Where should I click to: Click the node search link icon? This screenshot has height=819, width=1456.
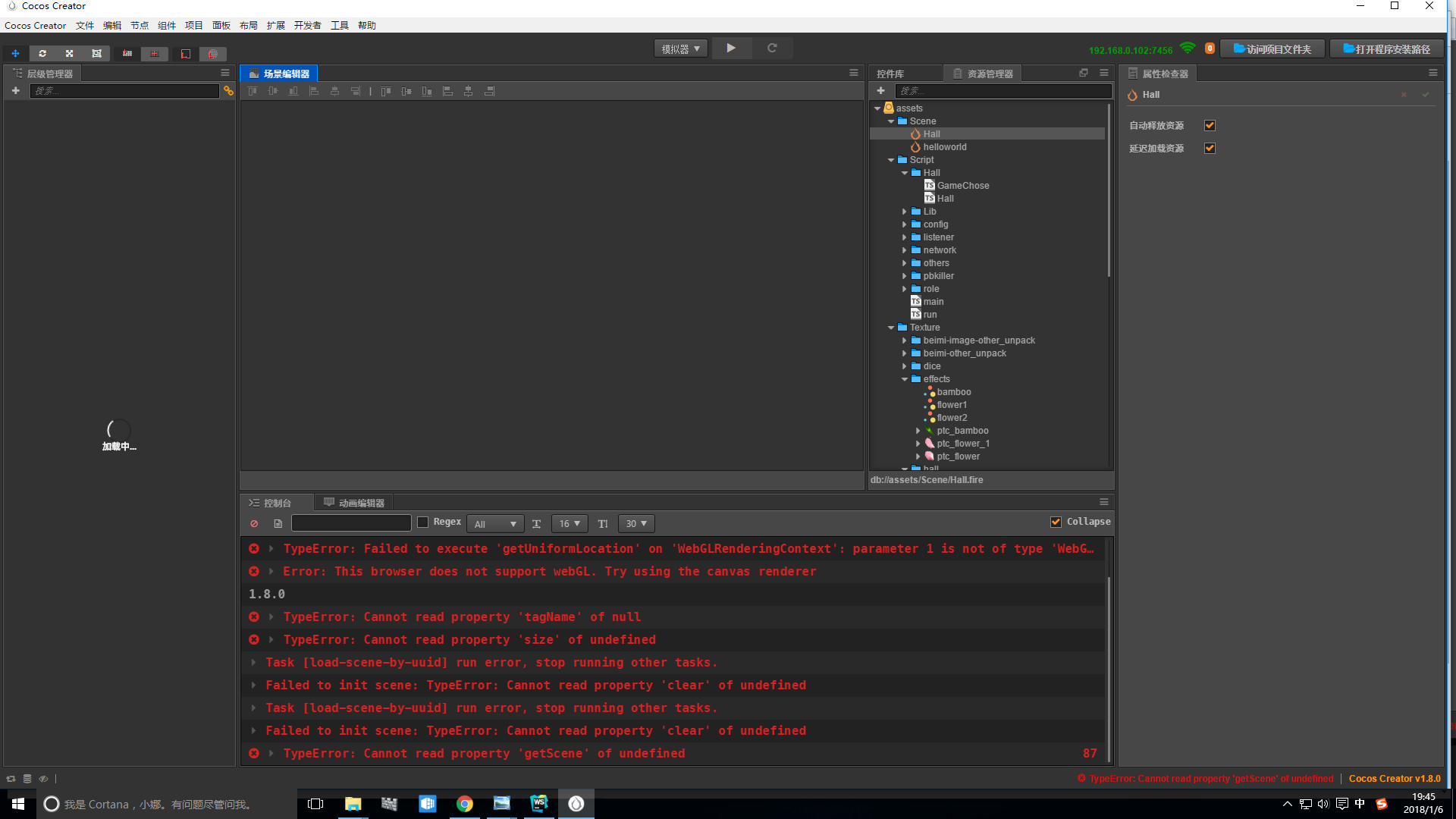click(228, 91)
